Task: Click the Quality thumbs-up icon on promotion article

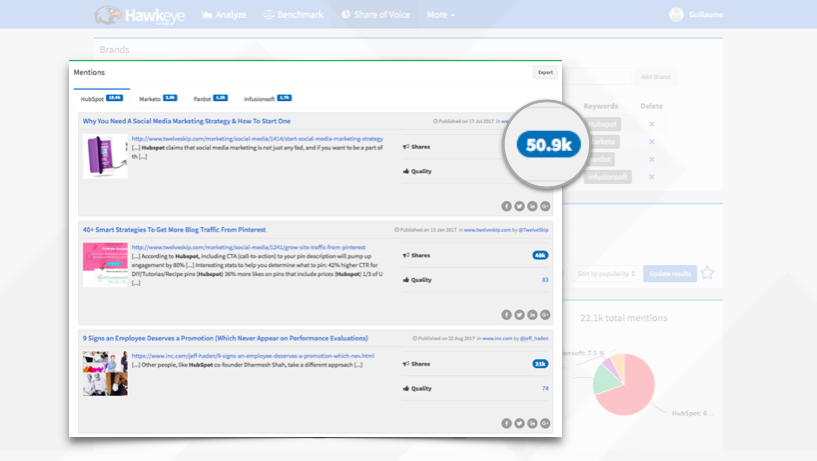Action: (x=406, y=389)
